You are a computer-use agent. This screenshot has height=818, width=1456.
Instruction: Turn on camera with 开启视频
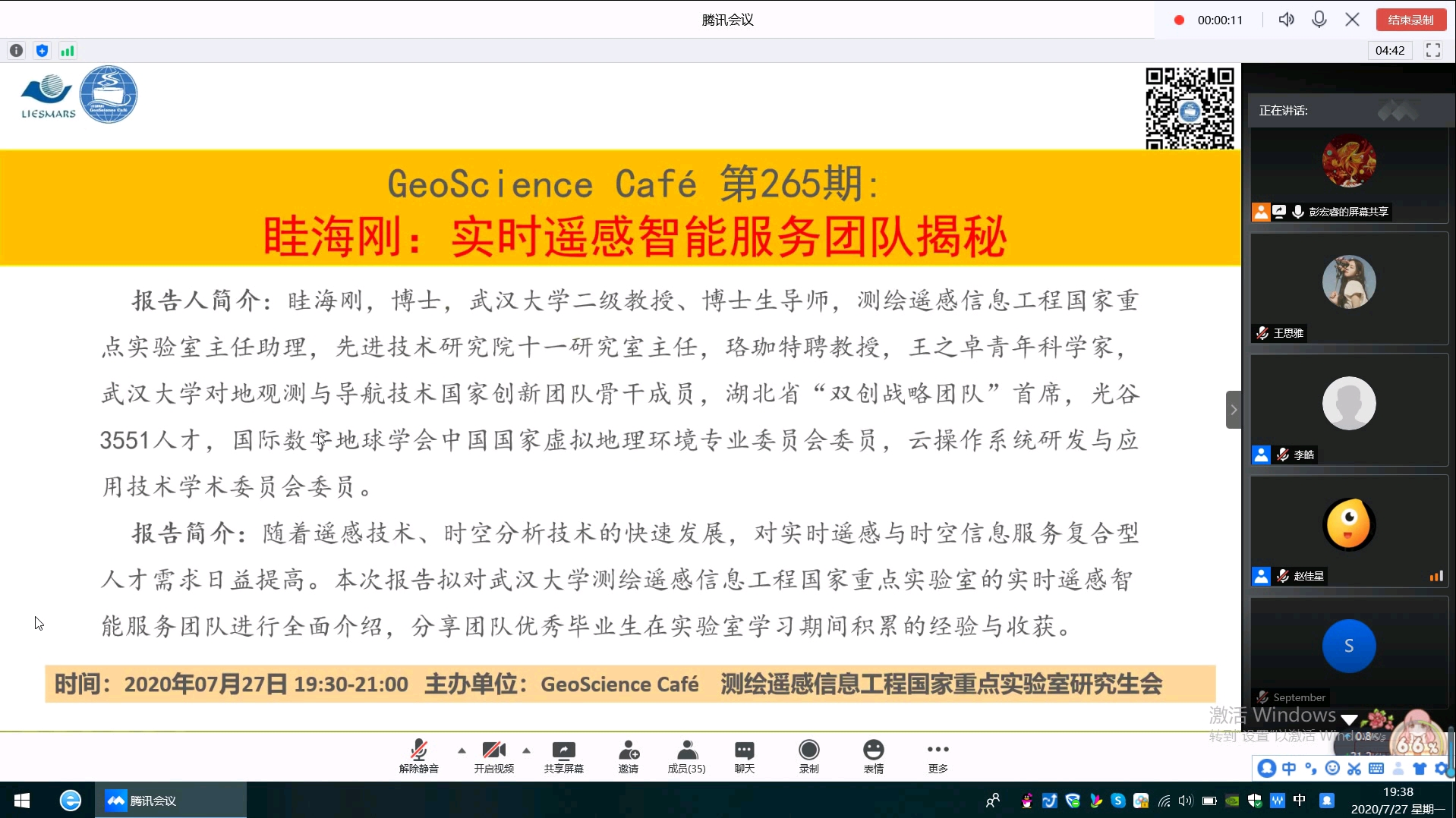coord(494,756)
